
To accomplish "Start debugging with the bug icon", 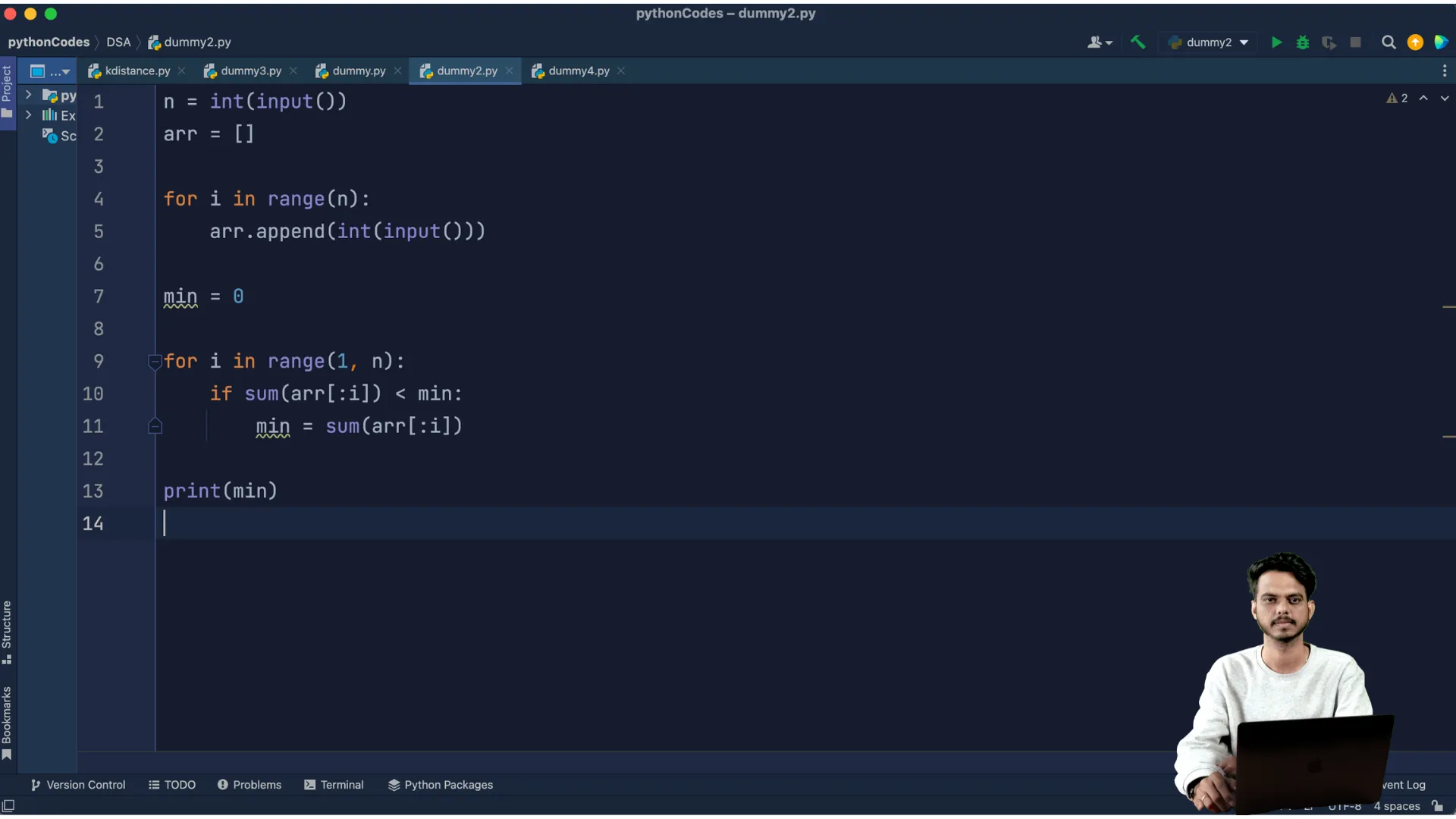I will click(1303, 42).
